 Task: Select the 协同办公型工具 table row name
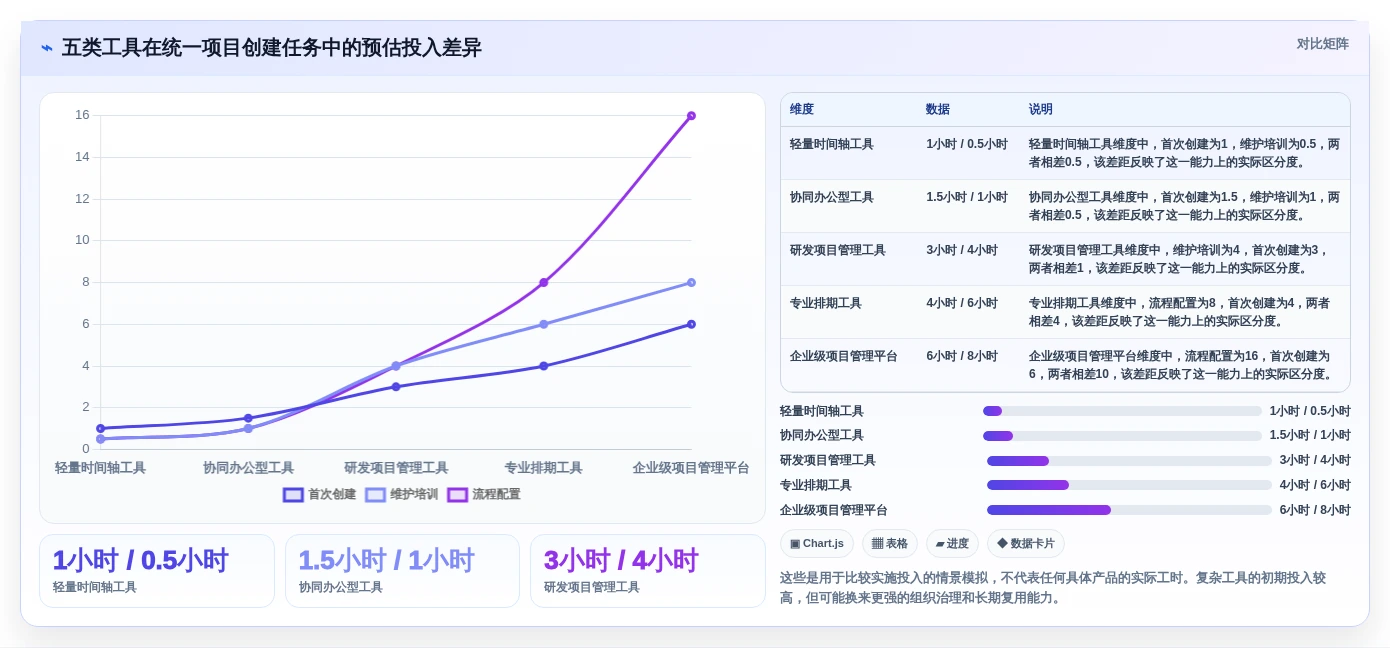(x=832, y=197)
